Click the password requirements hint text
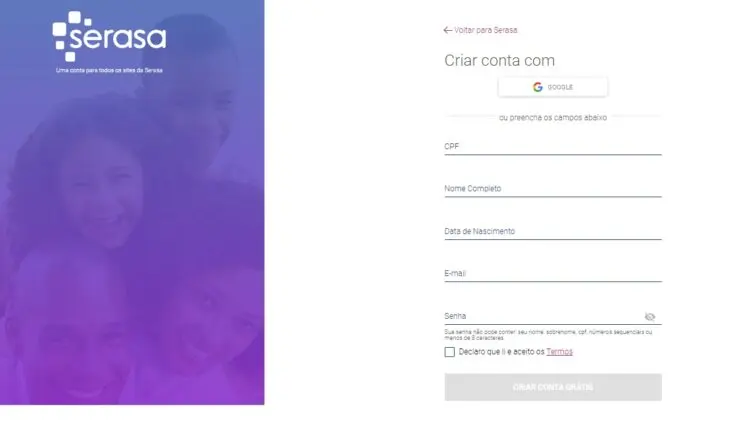 tap(547, 335)
